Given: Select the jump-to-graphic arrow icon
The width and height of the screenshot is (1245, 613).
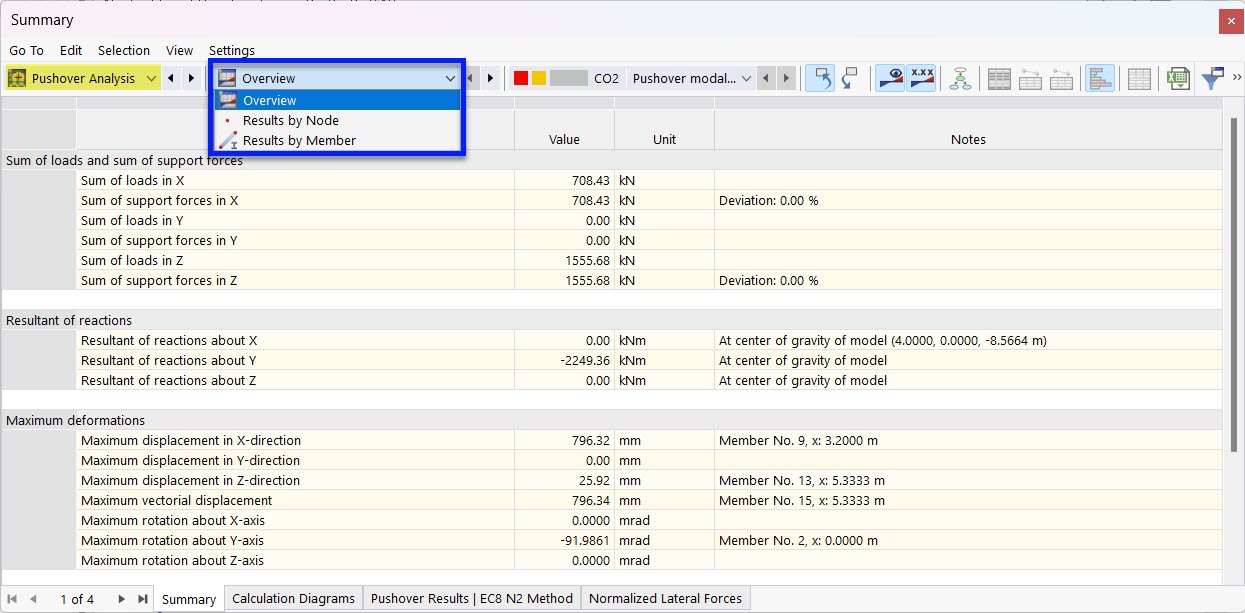Looking at the screenshot, I should click(819, 77).
